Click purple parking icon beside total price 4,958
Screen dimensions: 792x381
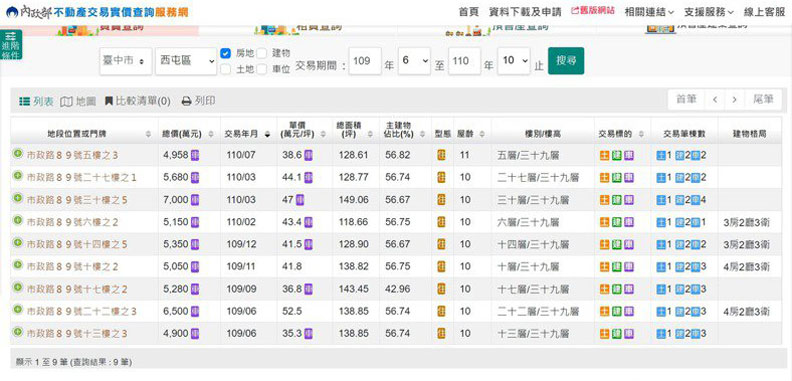(x=195, y=155)
